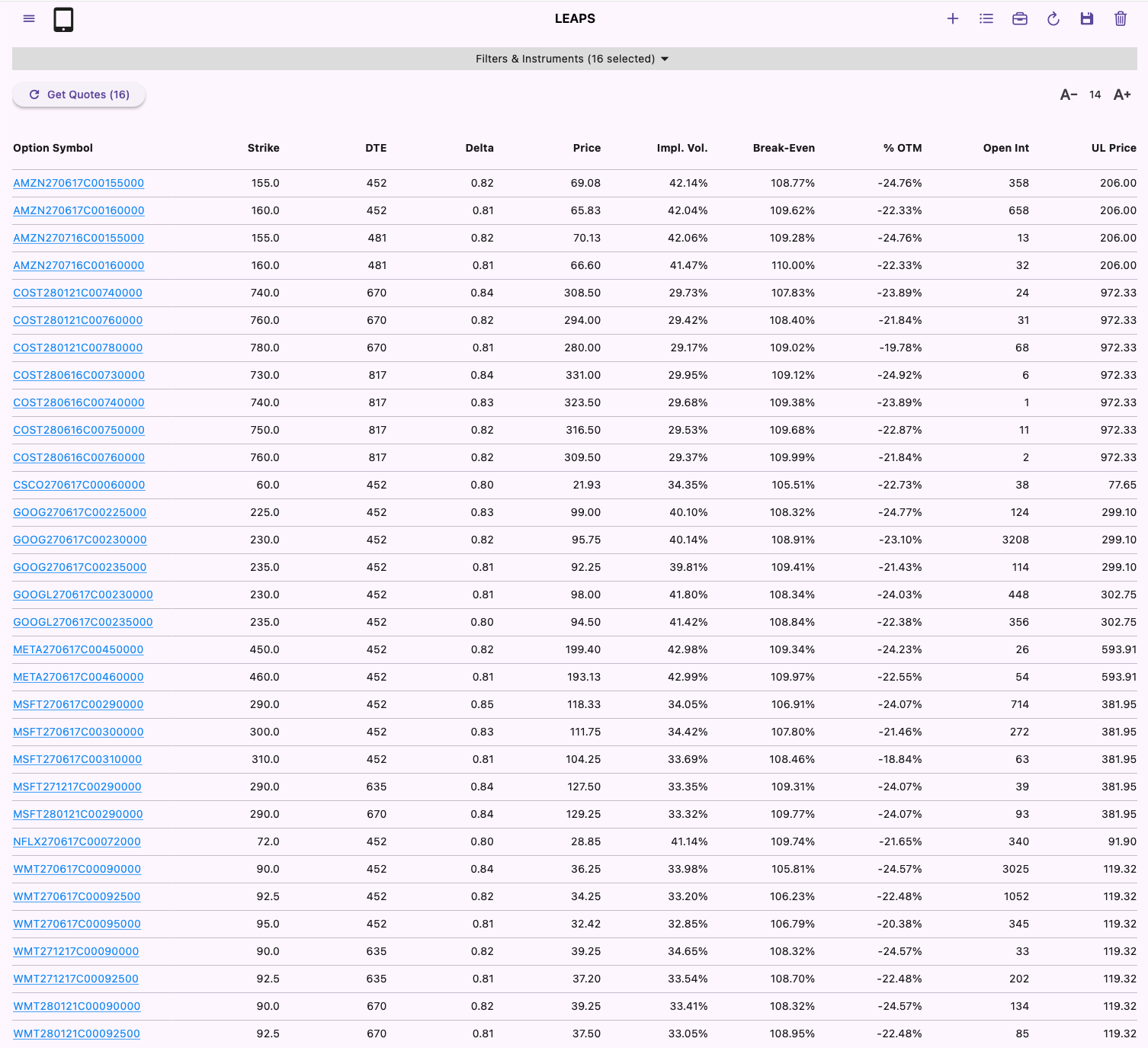The height and width of the screenshot is (1048, 1148).
Task: Sort the table by the Strike column
Action: [263, 148]
